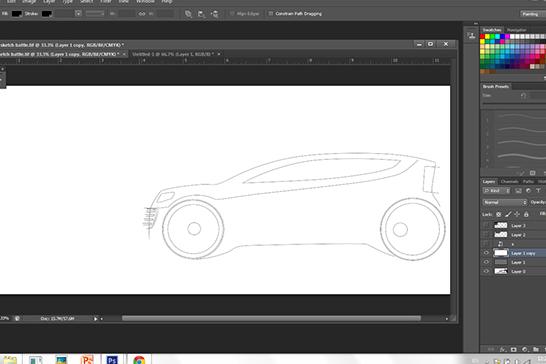Open Photoshop from the Windows taskbar
Viewport: 546px width, 364px height.
pyautogui.click(x=112, y=359)
